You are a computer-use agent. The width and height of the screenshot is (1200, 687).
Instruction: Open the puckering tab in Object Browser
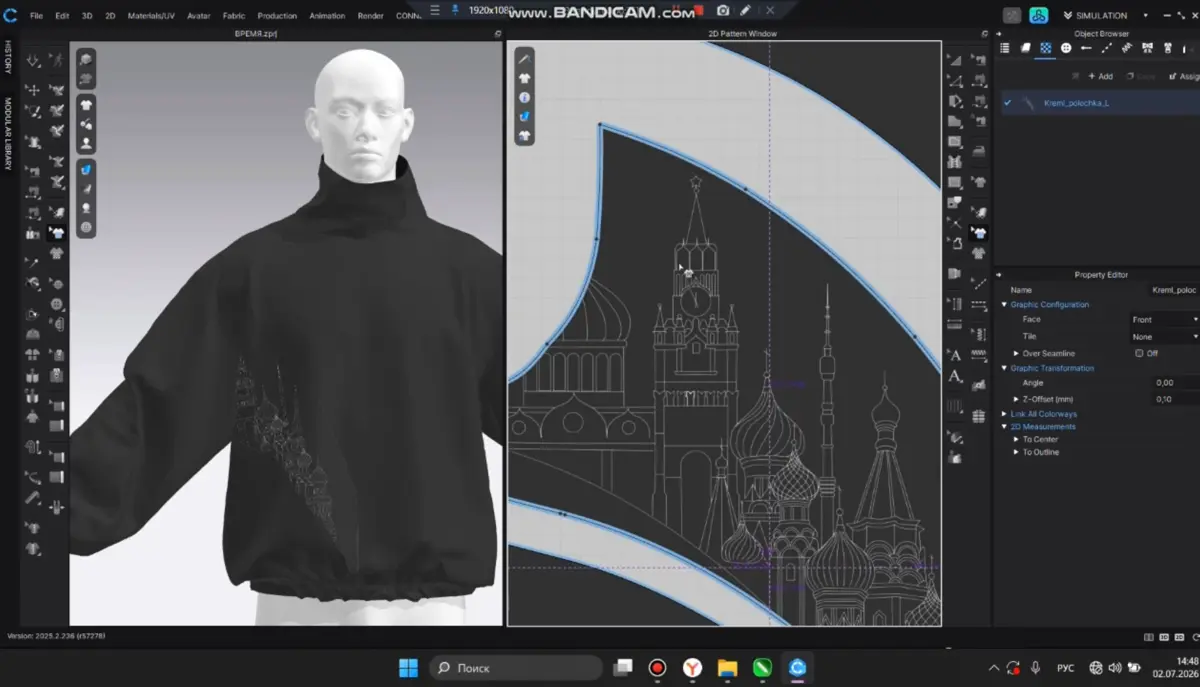coord(1126,47)
